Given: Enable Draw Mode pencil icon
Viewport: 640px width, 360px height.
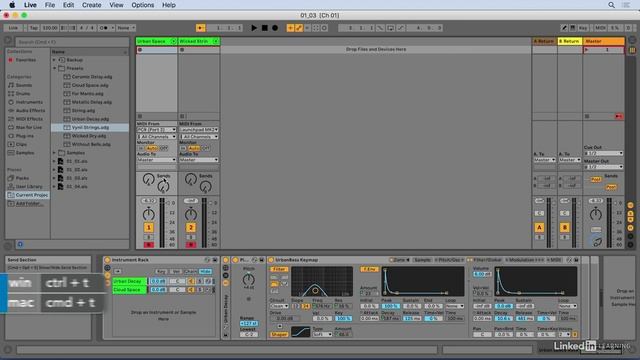Looking at the screenshot, I should [x=564, y=28].
